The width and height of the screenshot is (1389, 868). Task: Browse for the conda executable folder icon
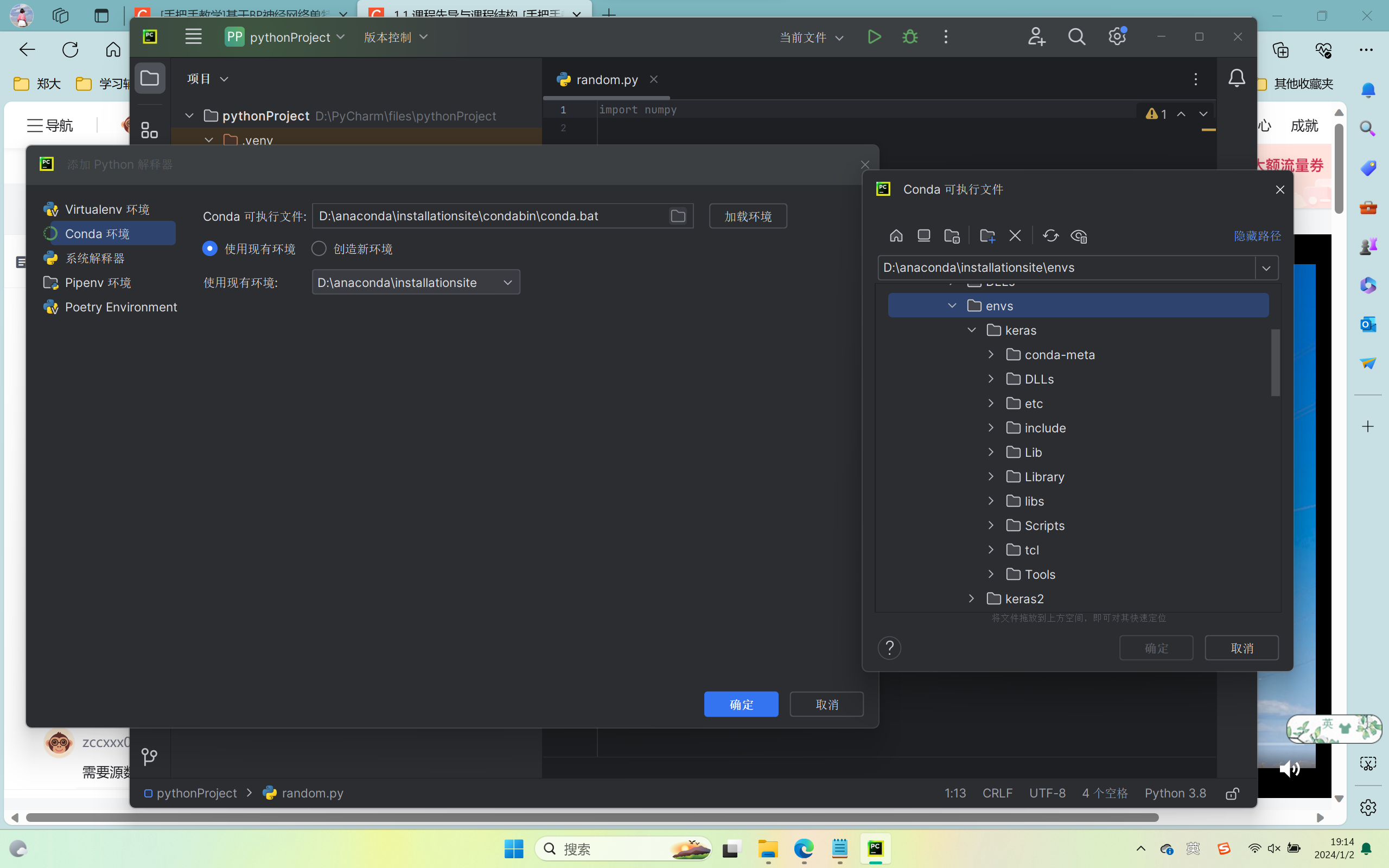tap(678, 216)
